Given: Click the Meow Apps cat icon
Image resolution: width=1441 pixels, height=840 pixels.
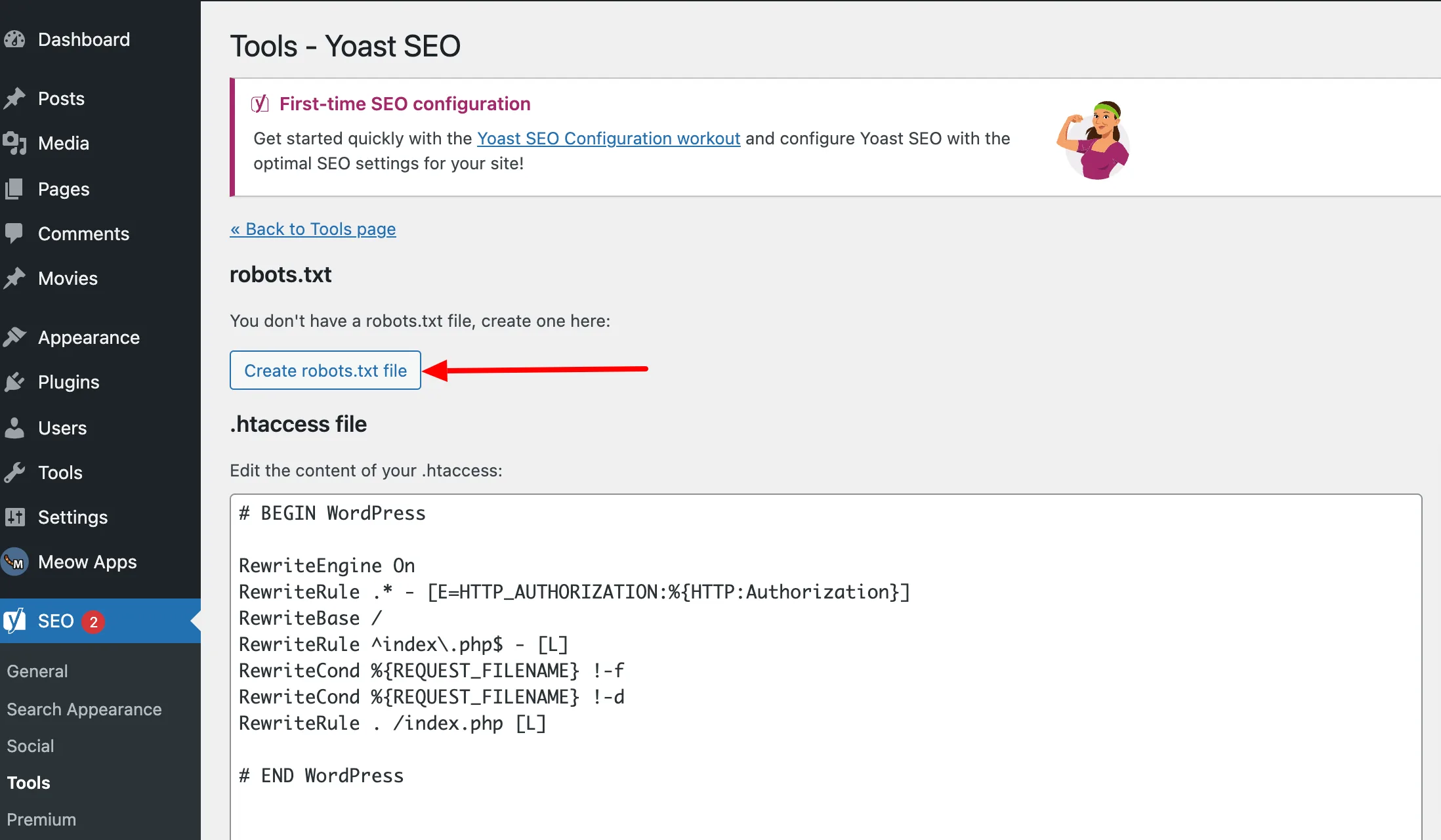Looking at the screenshot, I should pyautogui.click(x=14, y=562).
